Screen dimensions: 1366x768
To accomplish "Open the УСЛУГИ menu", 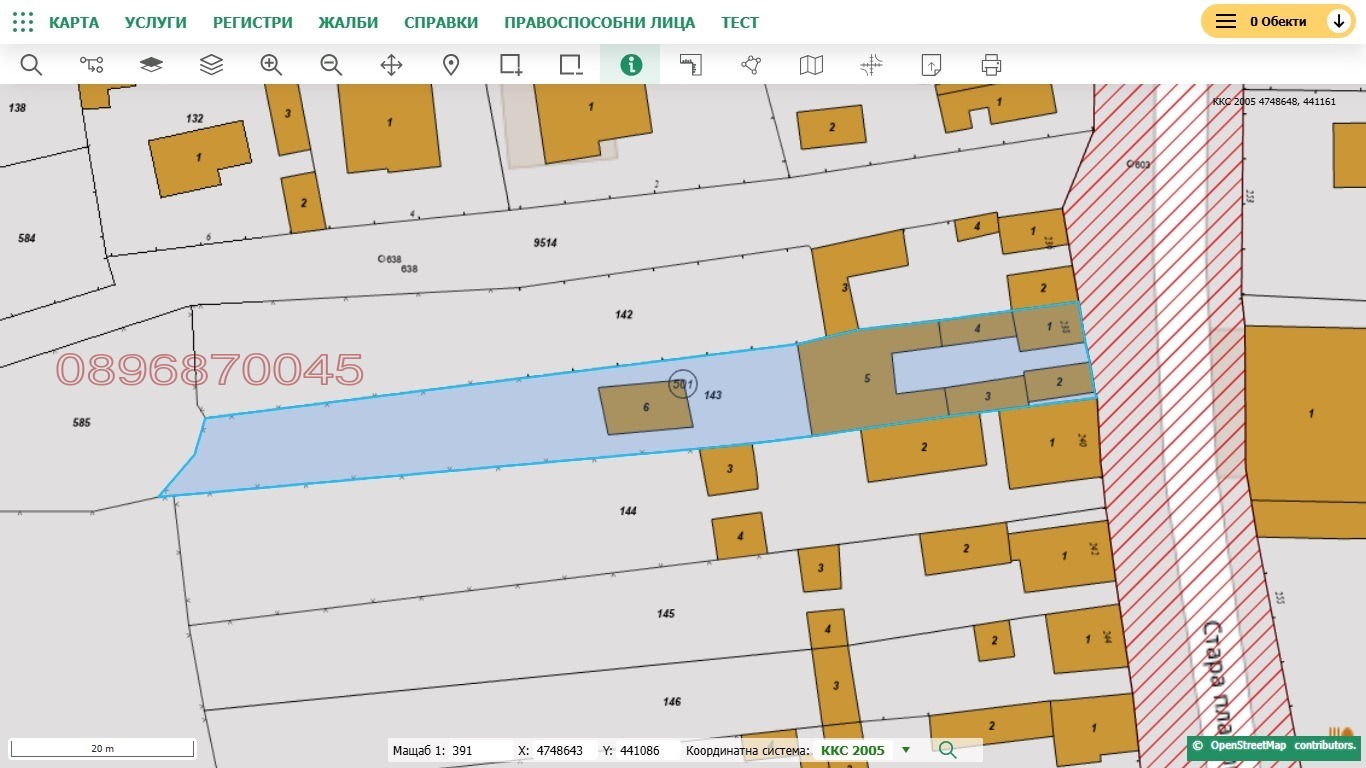I will click(x=156, y=22).
